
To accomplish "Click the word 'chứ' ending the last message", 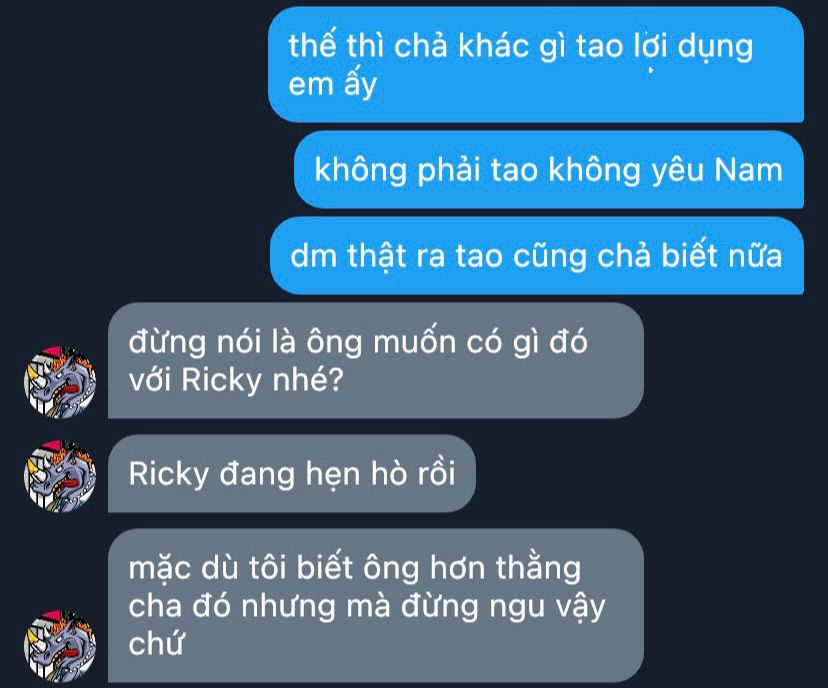I will pos(156,644).
